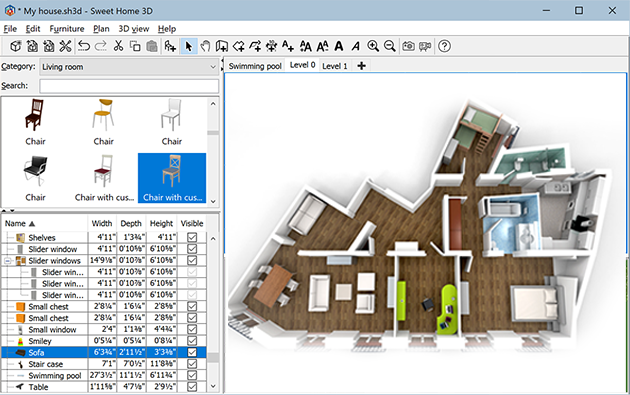Open the Help menu
Viewport: 630px width, 395px height.
click(167, 29)
